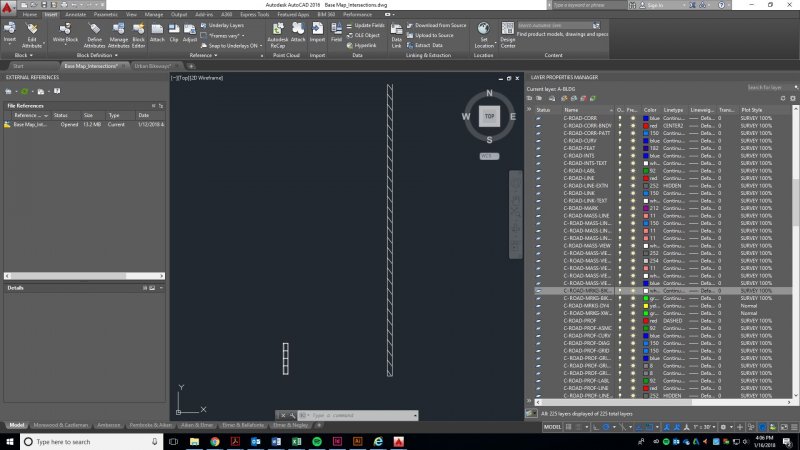
Task: Click the Define Attributes icon
Action: pos(95,33)
